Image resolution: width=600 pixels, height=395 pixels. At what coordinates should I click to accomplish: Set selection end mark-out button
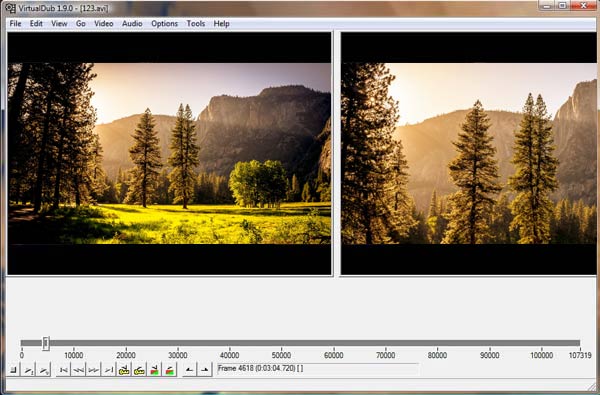pyautogui.click(x=205, y=370)
